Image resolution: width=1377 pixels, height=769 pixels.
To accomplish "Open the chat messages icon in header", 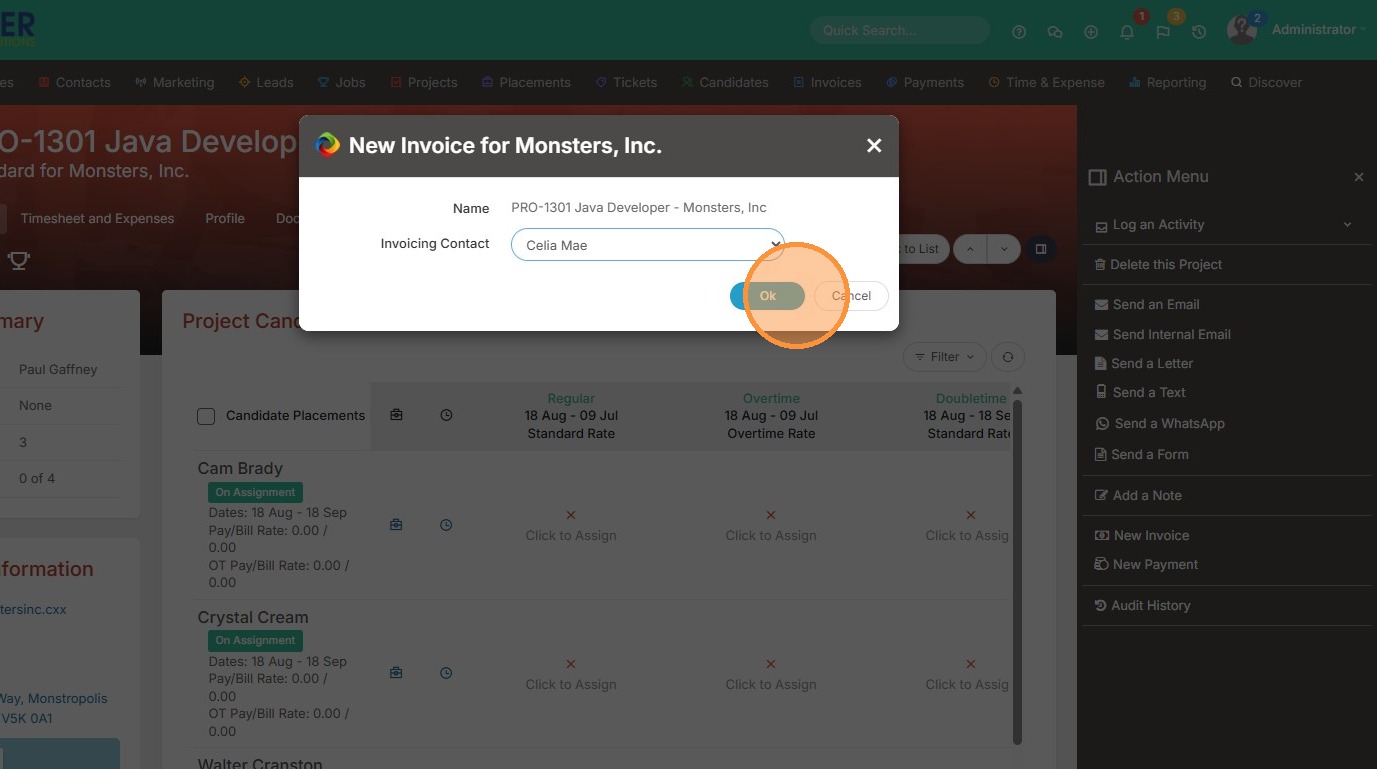I will click(1055, 32).
